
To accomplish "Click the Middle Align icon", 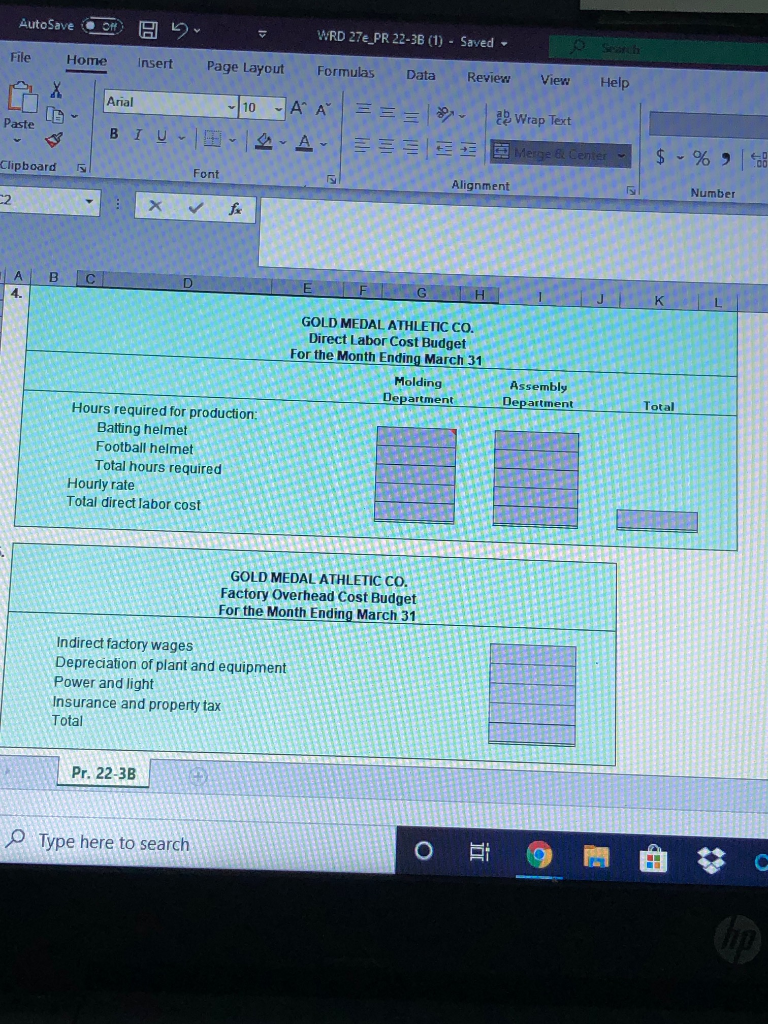I will point(387,114).
